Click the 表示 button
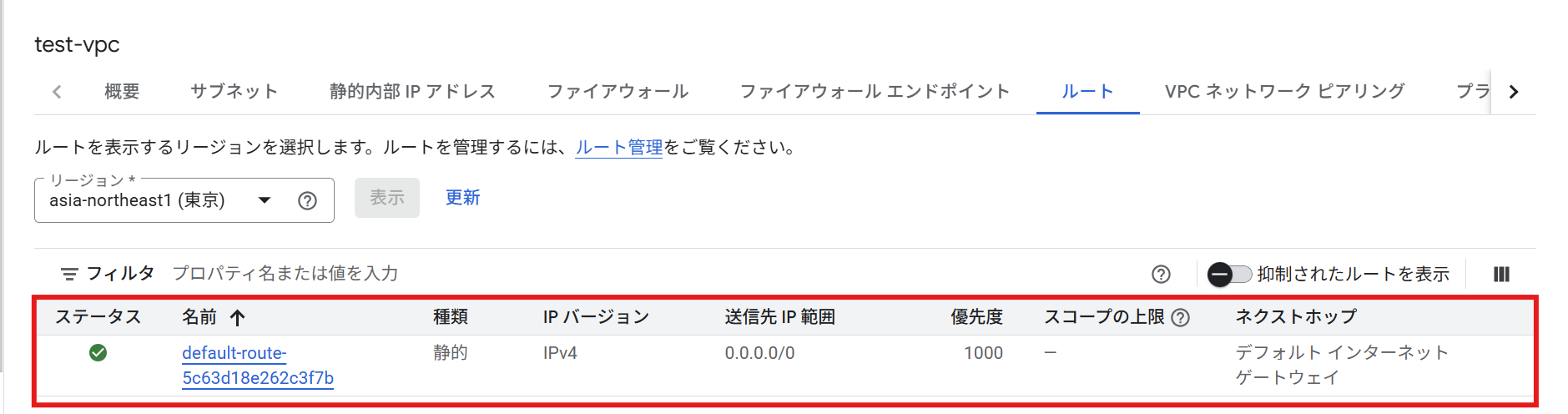1568x414 pixels. pos(387,198)
